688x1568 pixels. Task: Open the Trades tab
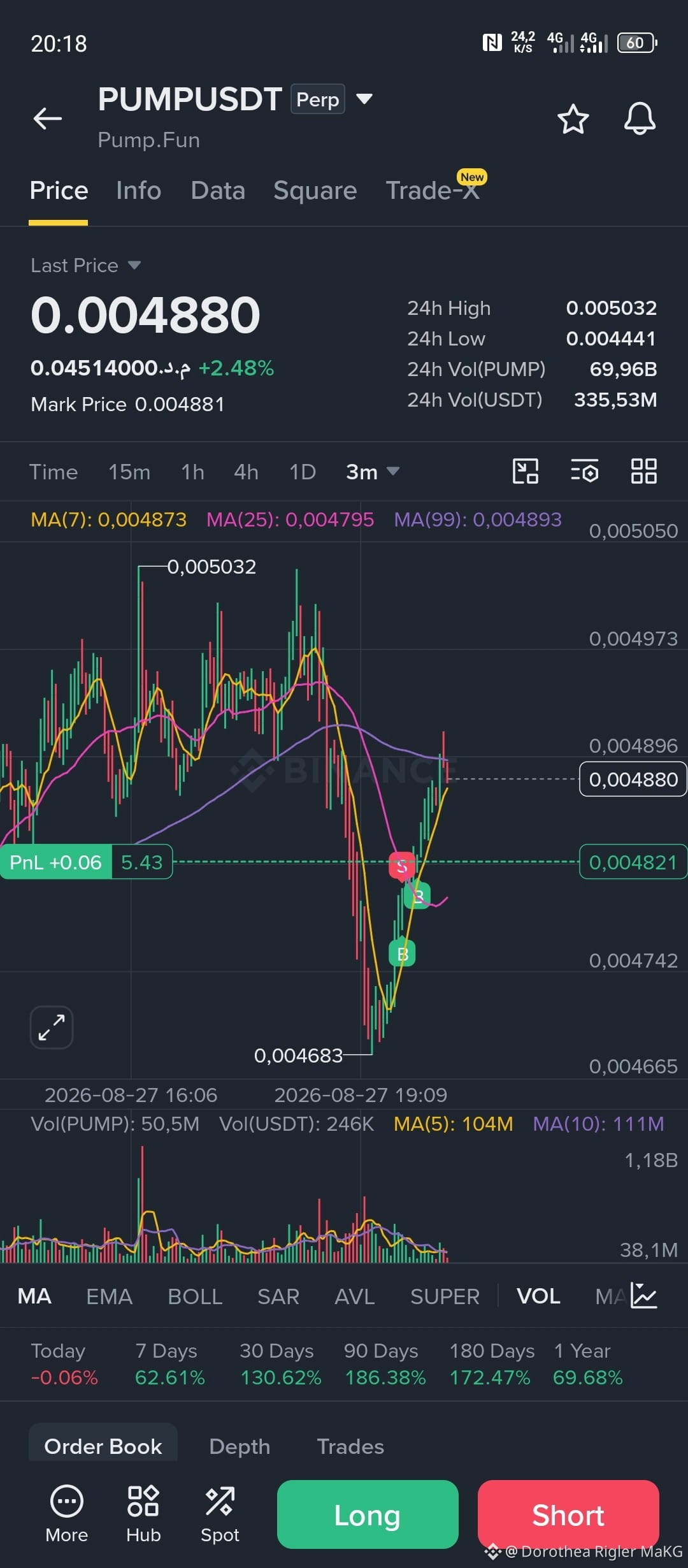click(x=350, y=1446)
